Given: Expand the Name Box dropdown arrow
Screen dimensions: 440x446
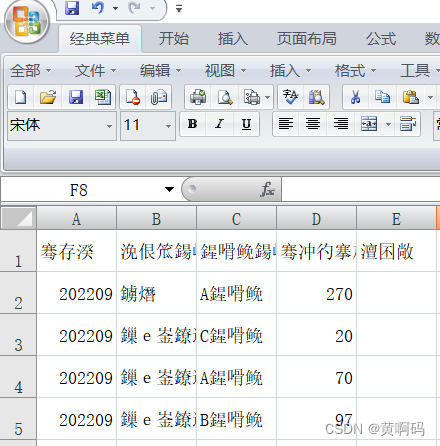Looking at the screenshot, I should 169,189.
